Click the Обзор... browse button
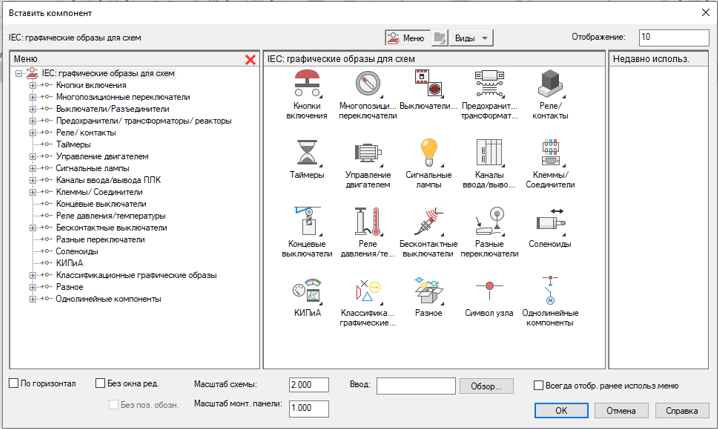 coord(486,386)
